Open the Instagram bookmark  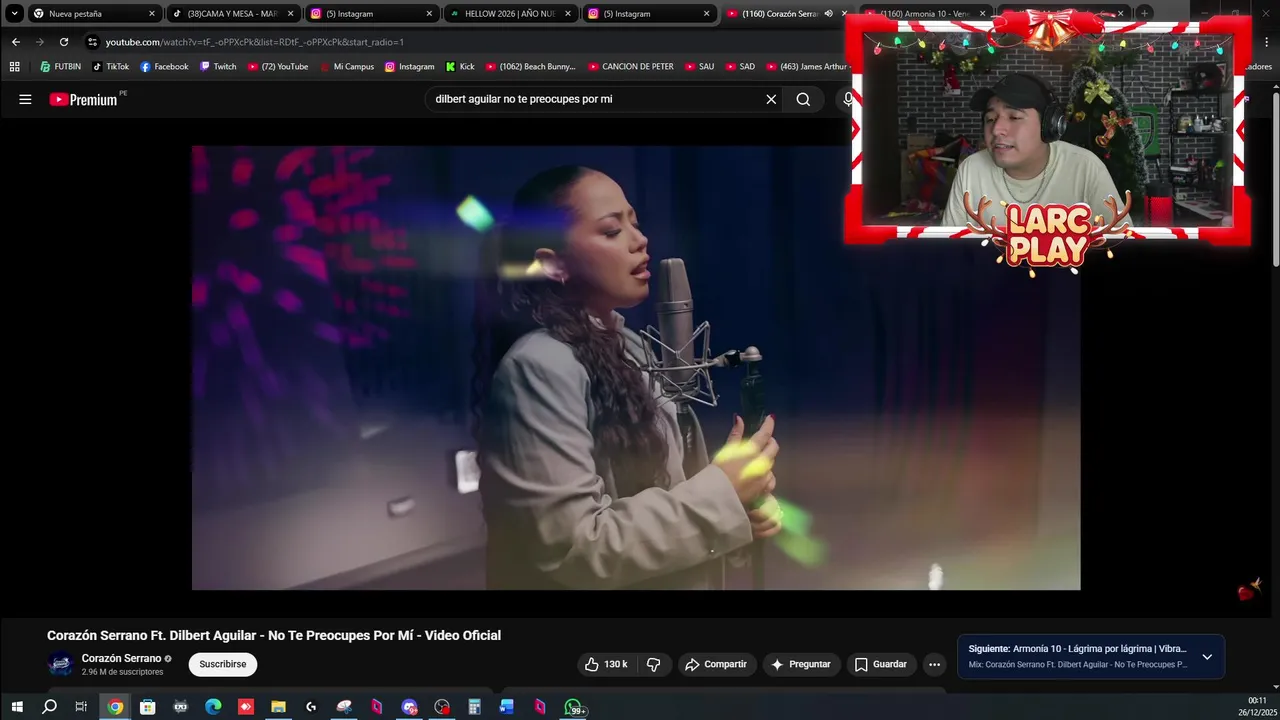coord(409,66)
